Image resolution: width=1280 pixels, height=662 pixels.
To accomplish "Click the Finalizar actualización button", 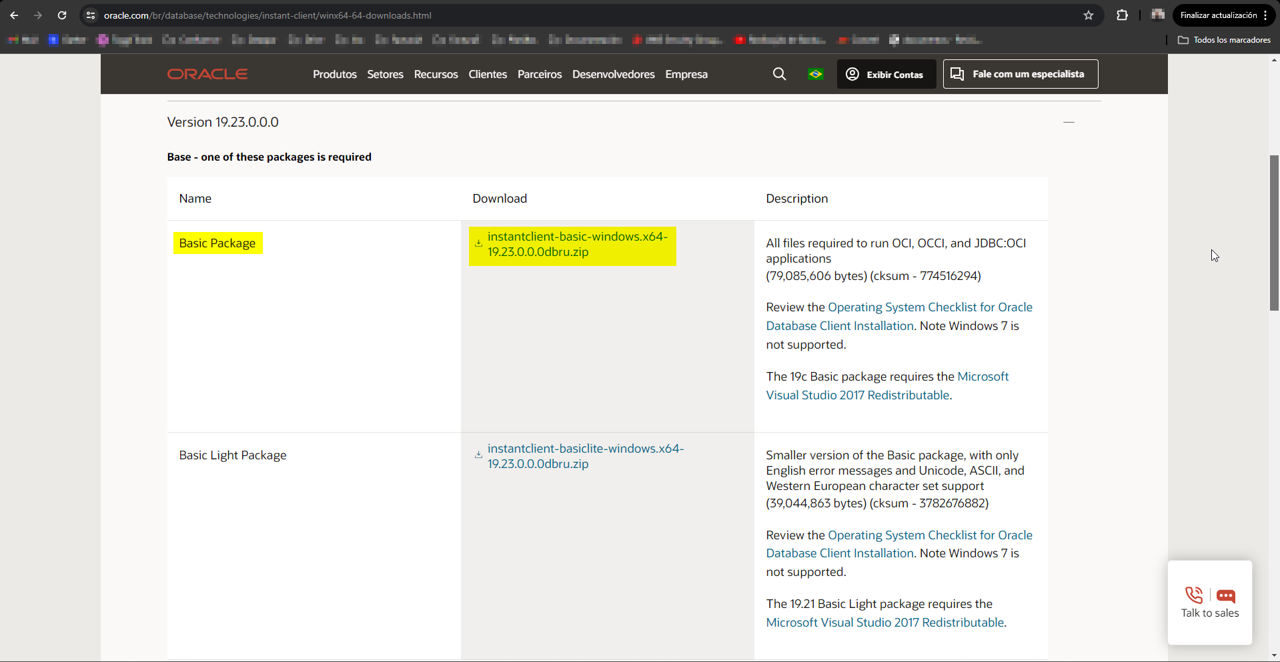I will pos(1218,15).
